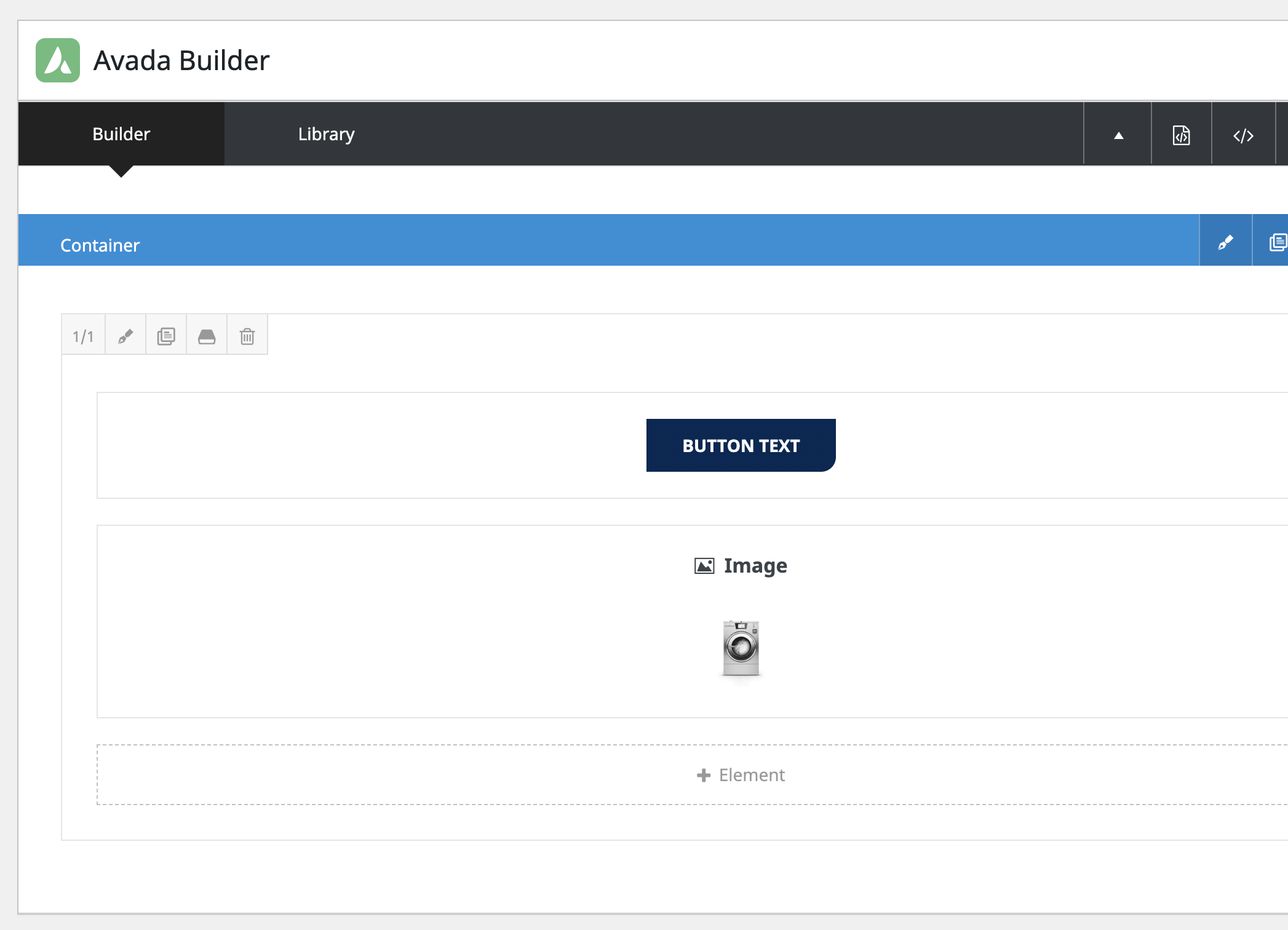Select the Image element label
This screenshot has width=1288, height=930.
tap(755, 566)
